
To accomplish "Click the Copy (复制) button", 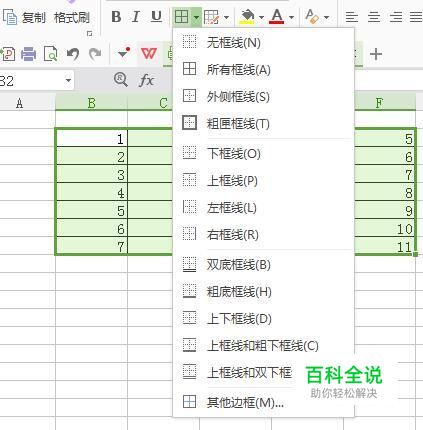I will [x=24, y=17].
